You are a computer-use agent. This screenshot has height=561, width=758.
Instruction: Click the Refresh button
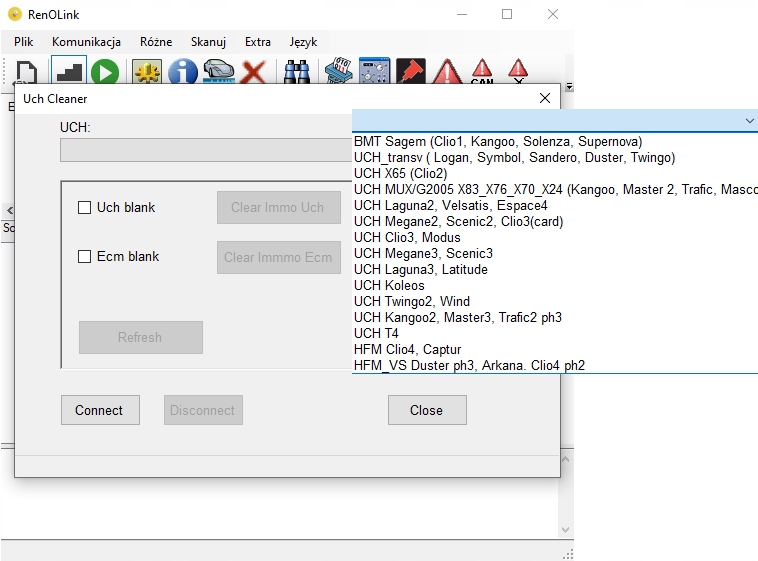point(141,337)
